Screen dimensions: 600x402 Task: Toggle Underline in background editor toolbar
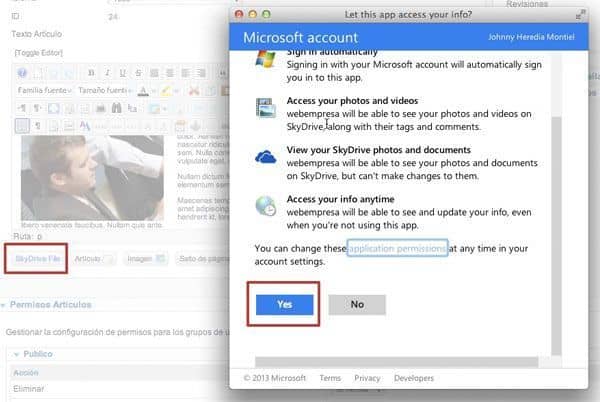[x=122, y=73]
